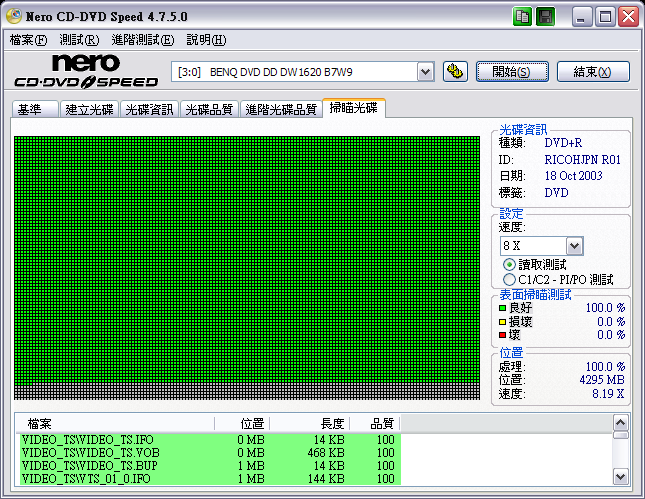This screenshot has height=499, width=645.
Task: Click the 結束(X) button
Action: click(x=593, y=72)
